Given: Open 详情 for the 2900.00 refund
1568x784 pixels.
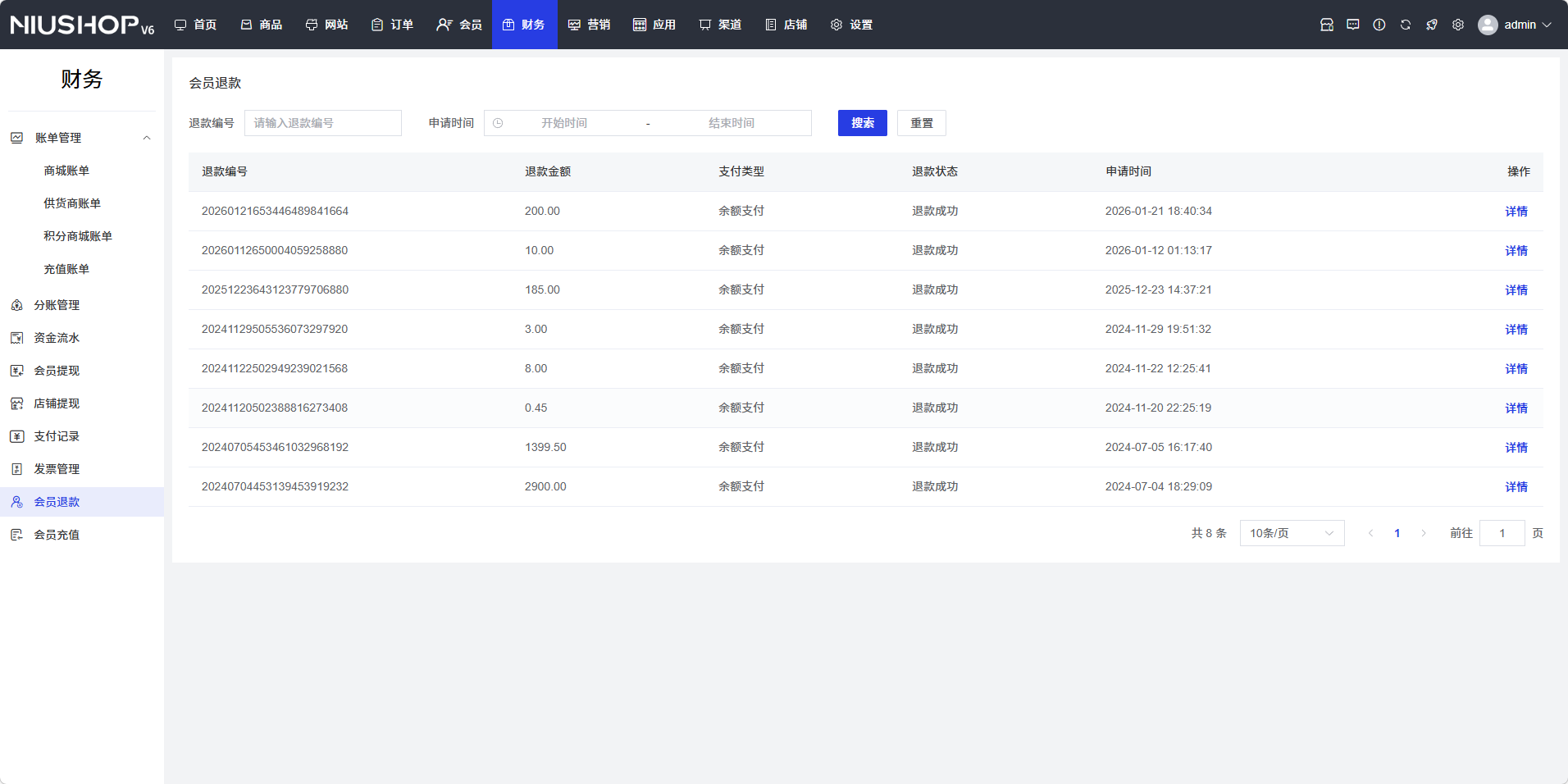Looking at the screenshot, I should (x=1516, y=487).
